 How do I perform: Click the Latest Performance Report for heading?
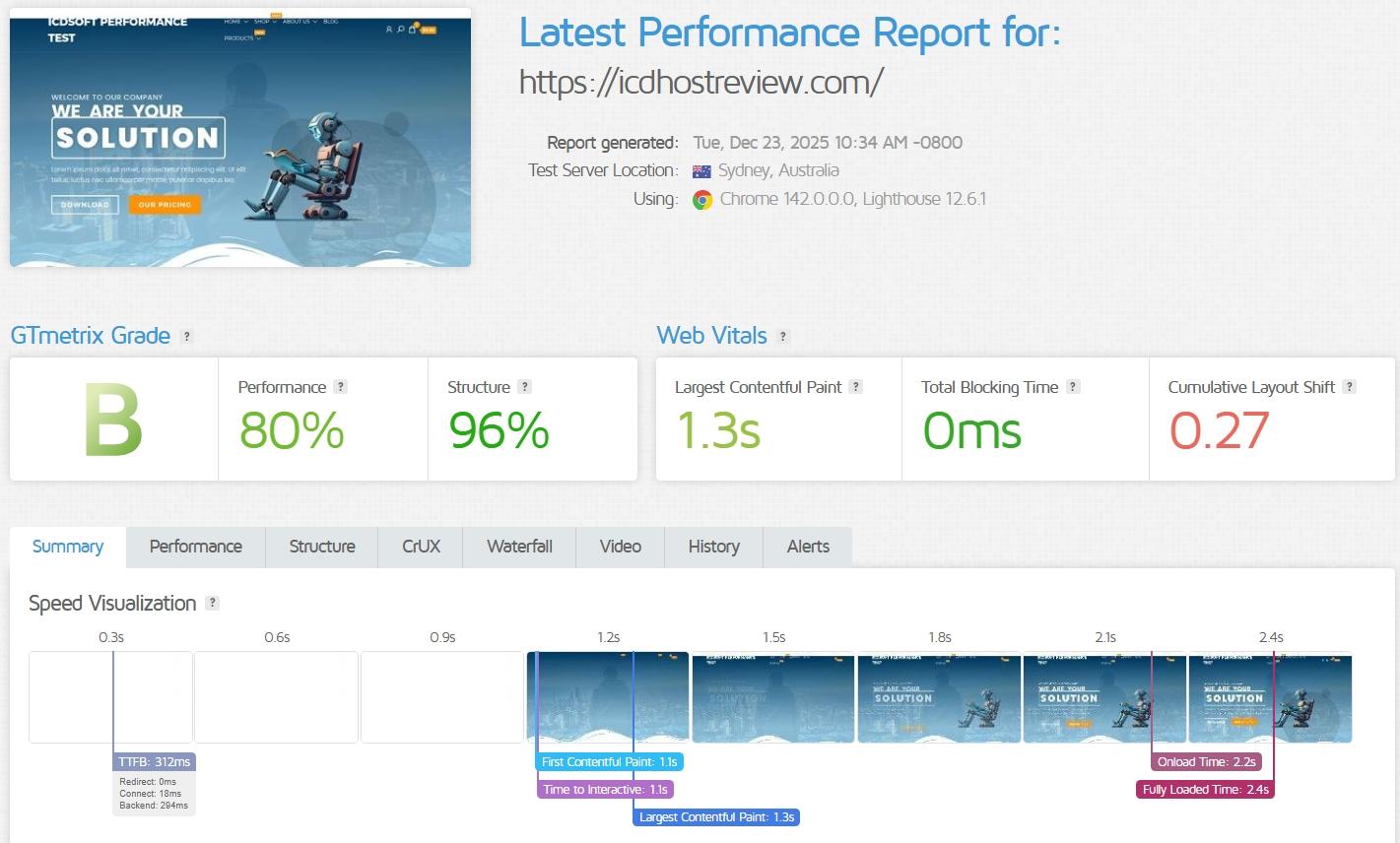click(x=790, y=32)
